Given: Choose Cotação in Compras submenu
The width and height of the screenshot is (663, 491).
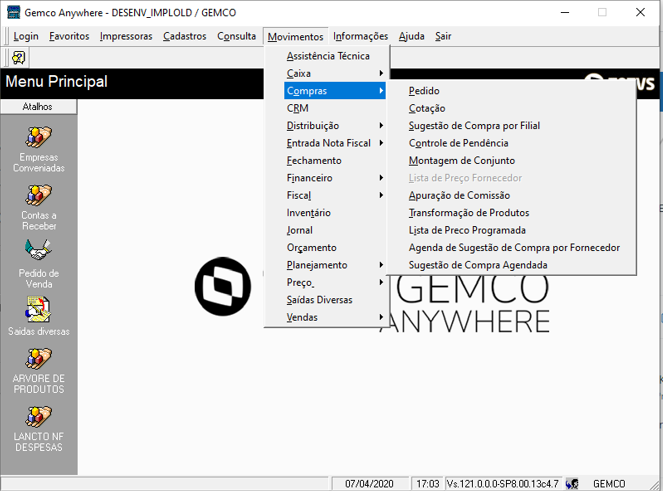Looking at the screenshot, I should (x=511, y=108).
